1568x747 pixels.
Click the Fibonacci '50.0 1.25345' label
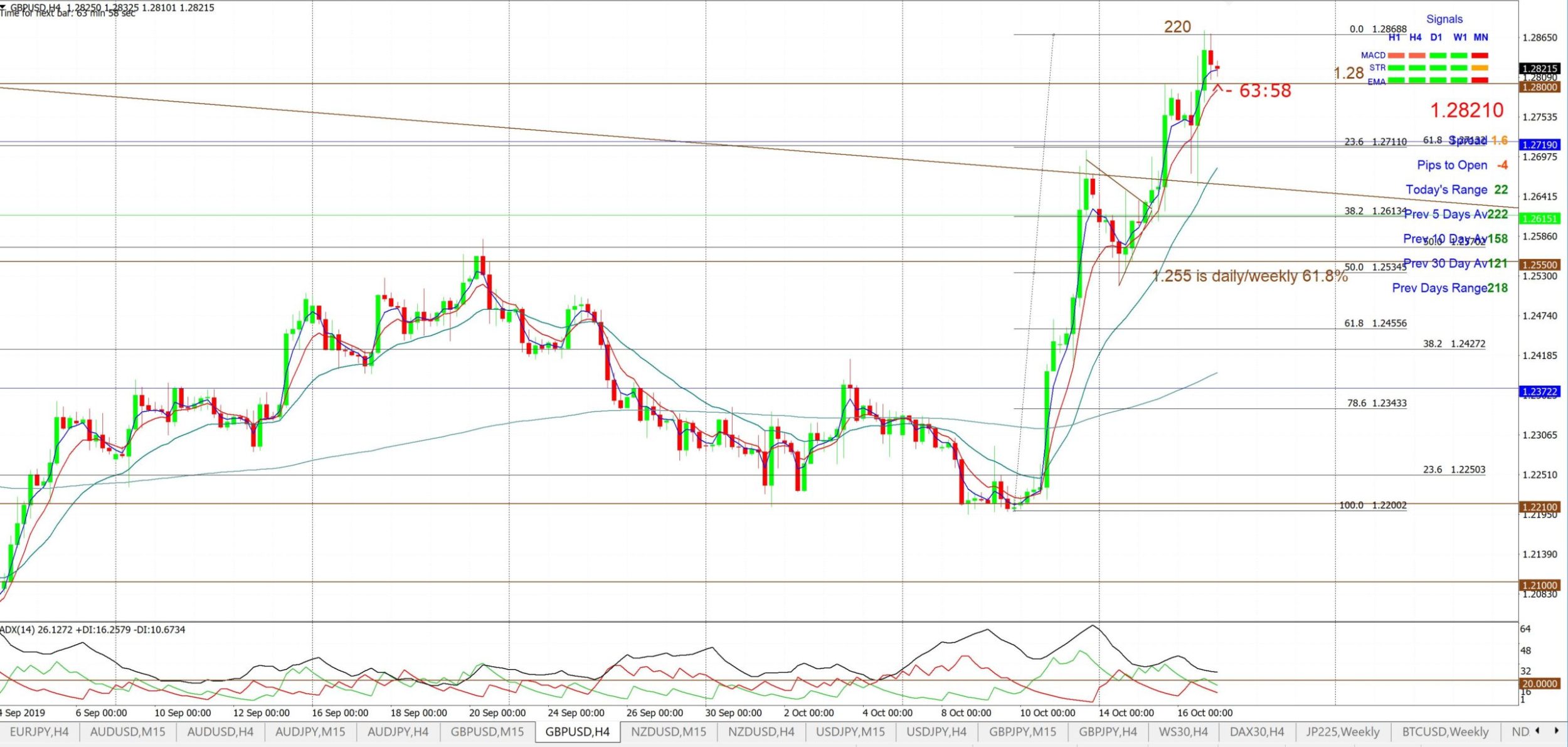[1375, 267]
